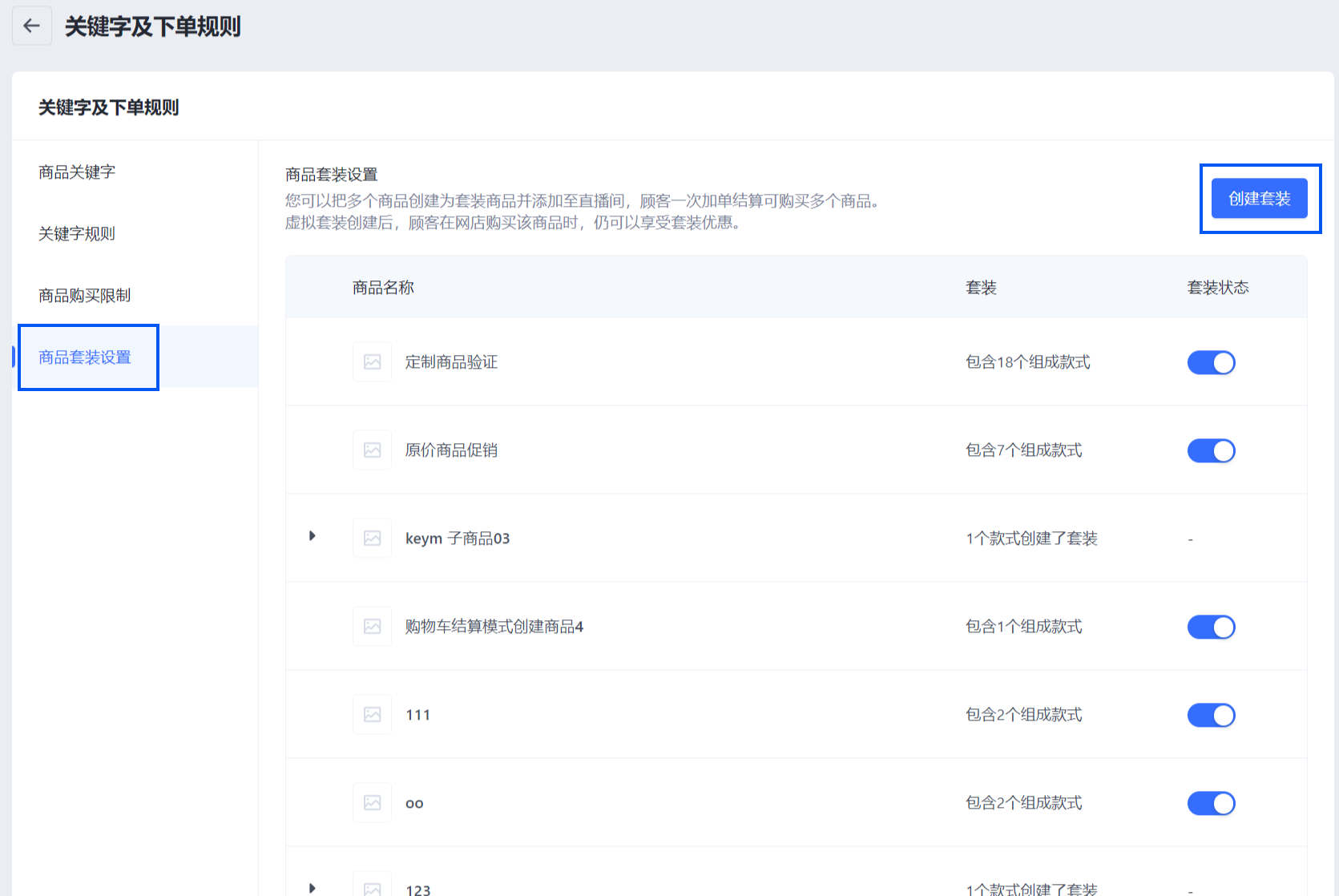
Task: Click the 套装状态 column header
Action: 1218,288
